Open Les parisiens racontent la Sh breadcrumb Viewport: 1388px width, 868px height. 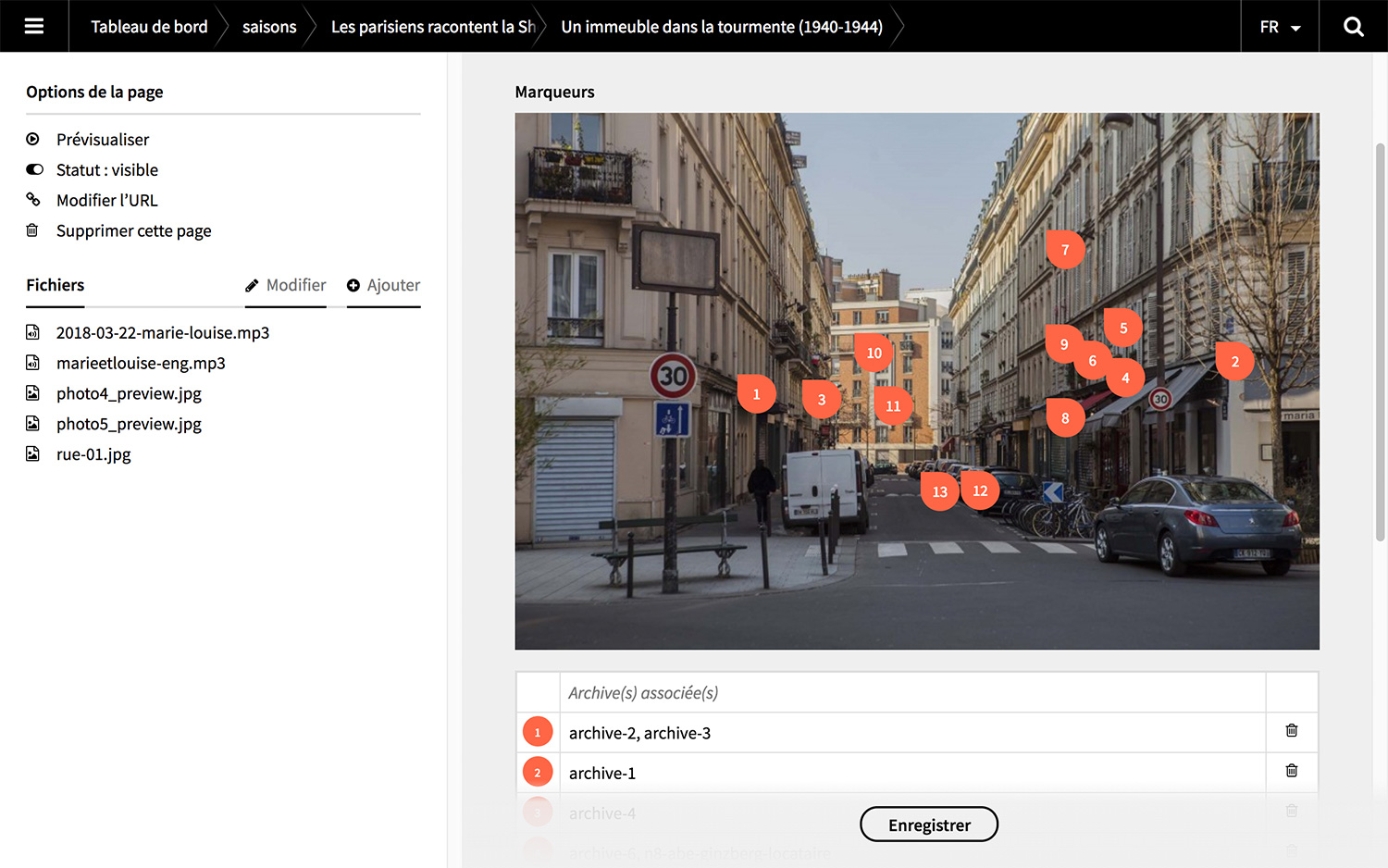433,27
